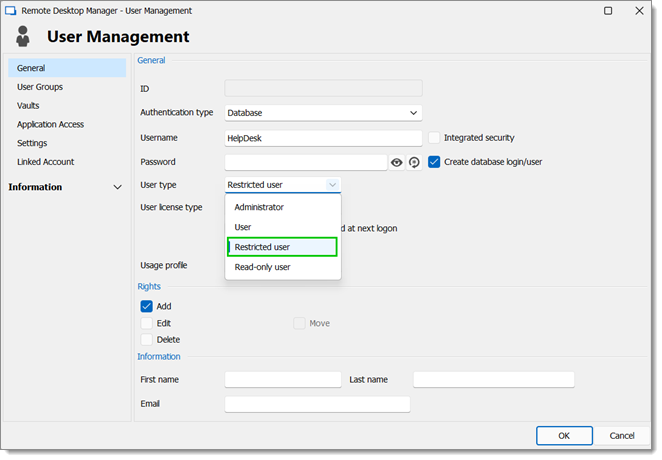Toggle the Move rights checkbox
Screen dimensions: 662x460
click(x=299, y=324)
